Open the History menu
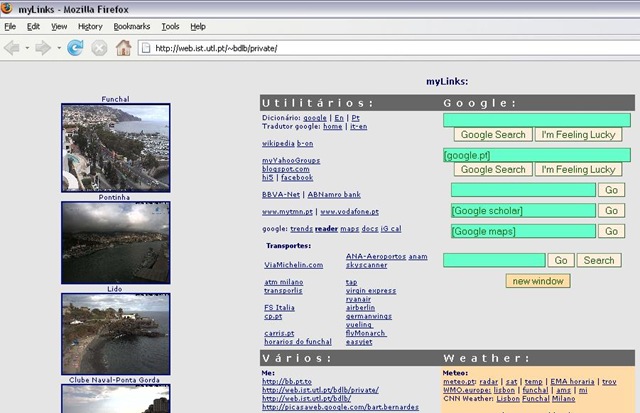Screen dimensions: 640x413 click(x=90, y=27)
